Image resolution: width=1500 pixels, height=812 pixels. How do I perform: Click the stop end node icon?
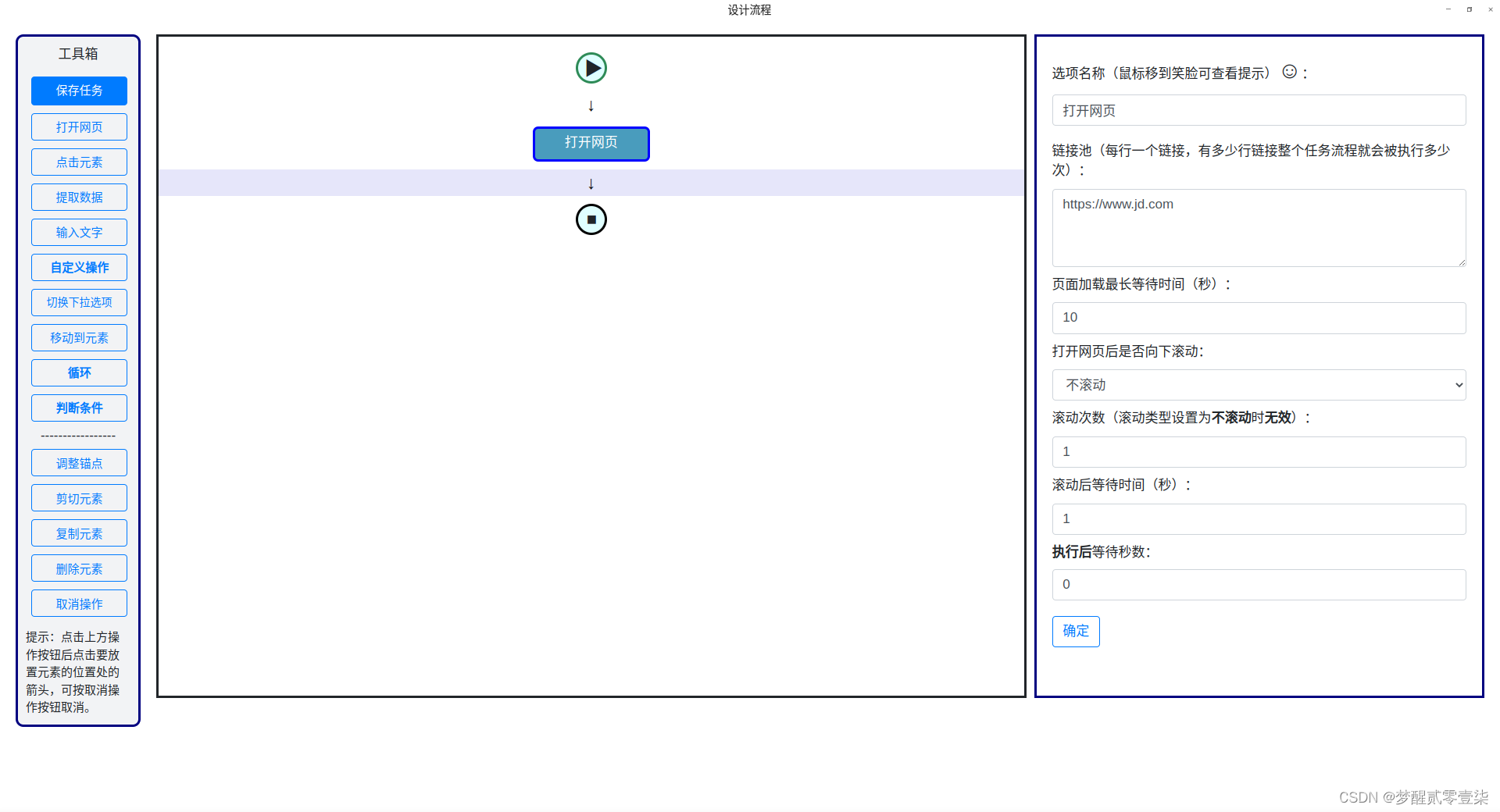tap(591, 219)
